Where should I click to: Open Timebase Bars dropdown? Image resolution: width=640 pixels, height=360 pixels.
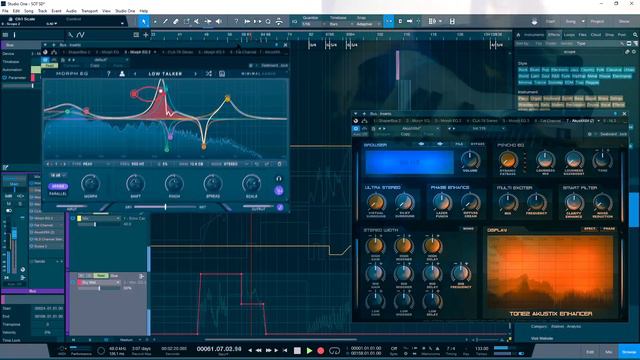pos(339,24)
